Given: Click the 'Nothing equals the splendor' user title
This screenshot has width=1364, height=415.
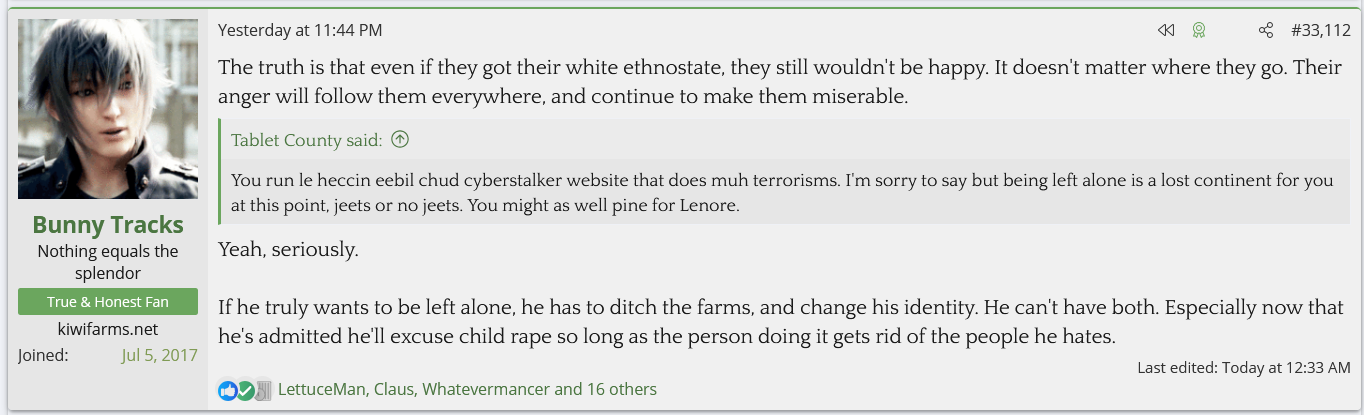Looking at the screenshot, I should (108, 262).
